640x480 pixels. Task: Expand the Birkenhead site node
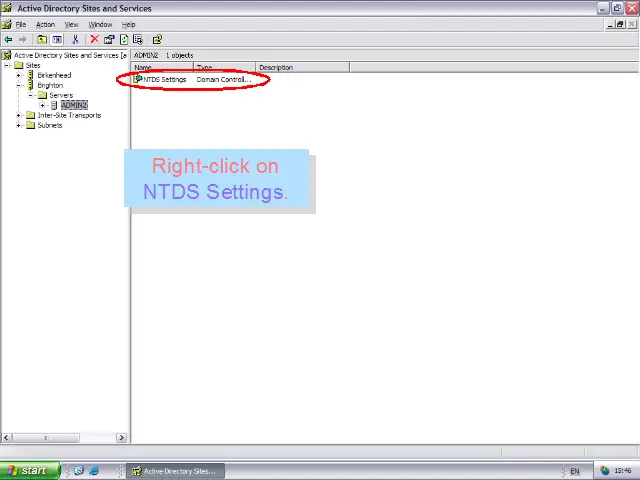pos(18,75)
